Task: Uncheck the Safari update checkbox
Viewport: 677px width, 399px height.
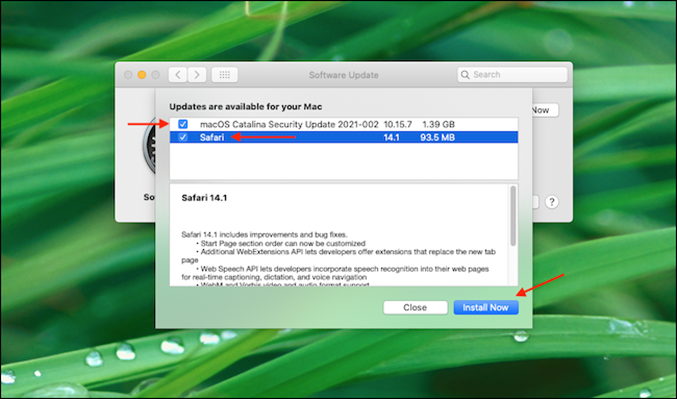Action: click(x=183, y=137)
